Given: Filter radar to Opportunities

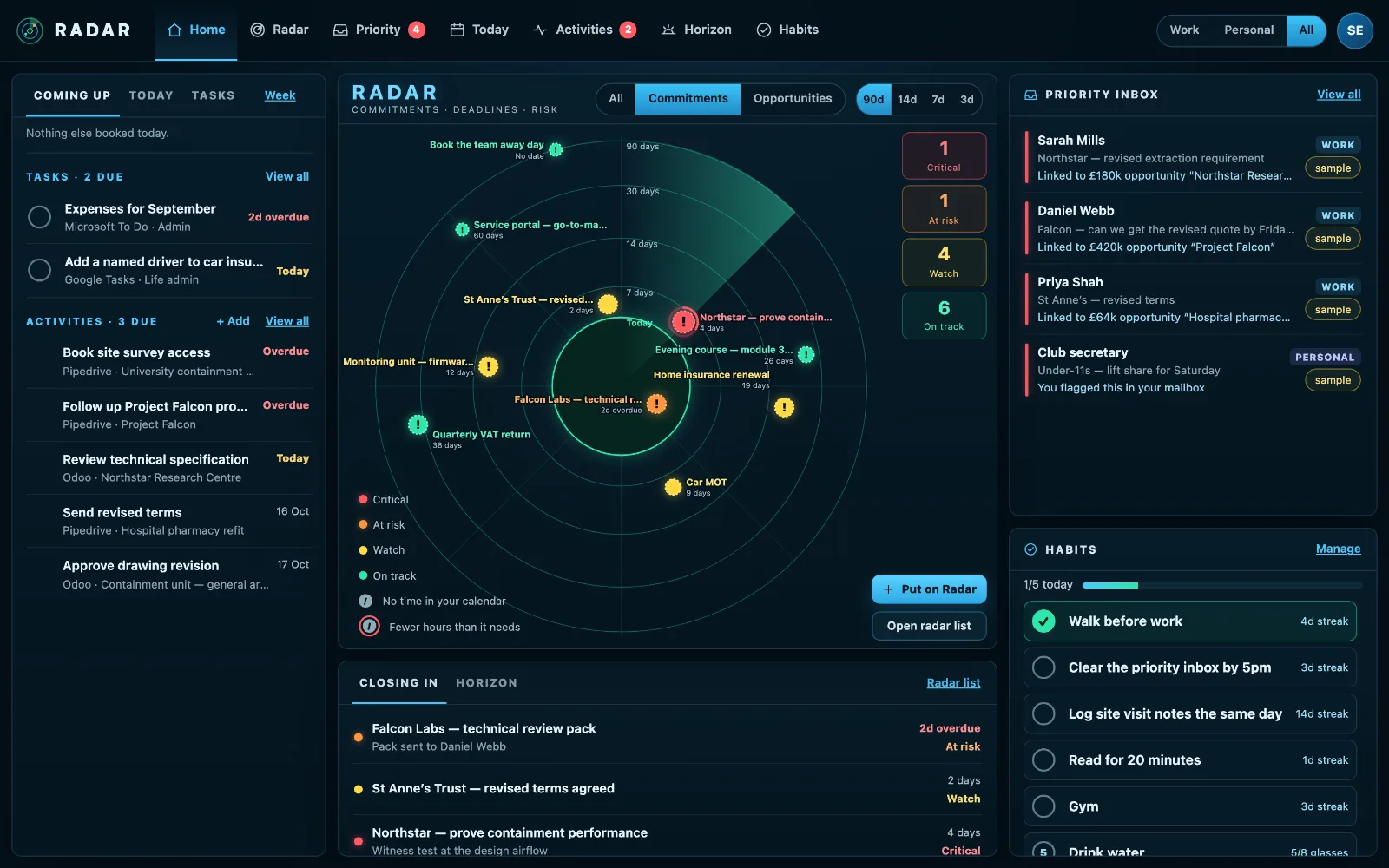Looking at the screenshot, I should pyautogui.click(x=793, y=99).
